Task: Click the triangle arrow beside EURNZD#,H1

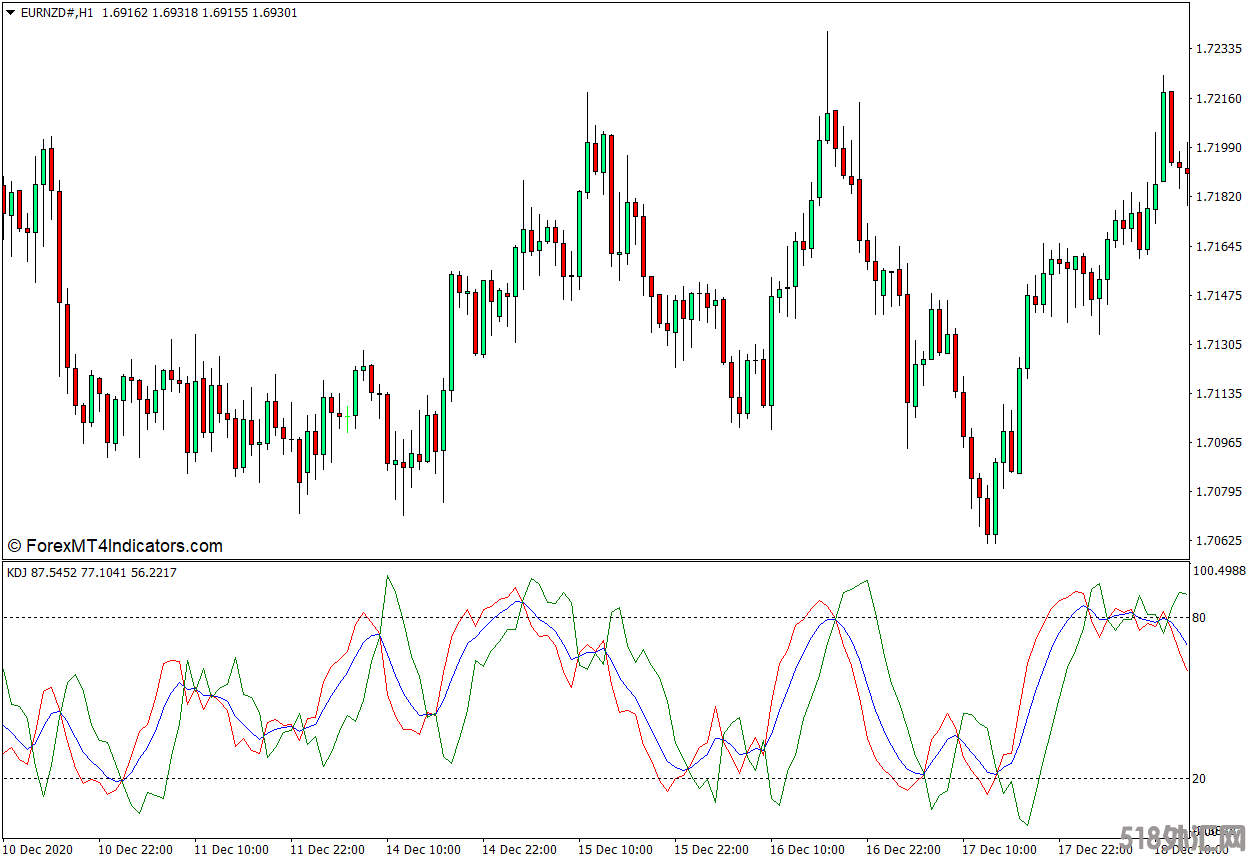Action: tap(10, 13)
